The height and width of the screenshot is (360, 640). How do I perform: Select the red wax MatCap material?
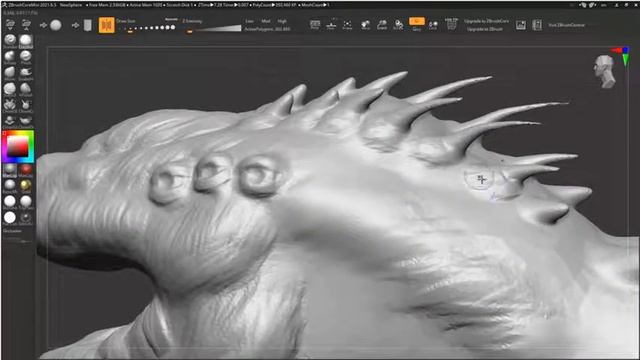pyautogui.click(x=26, y=170)
